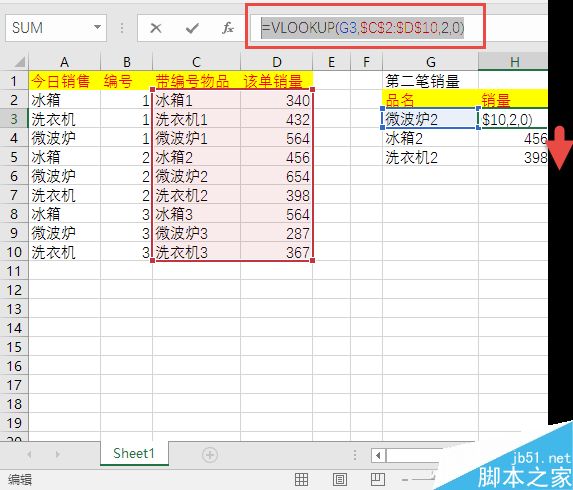The image size is (573, 490).
Task: Select row 11 header
Action: (14, 271)
